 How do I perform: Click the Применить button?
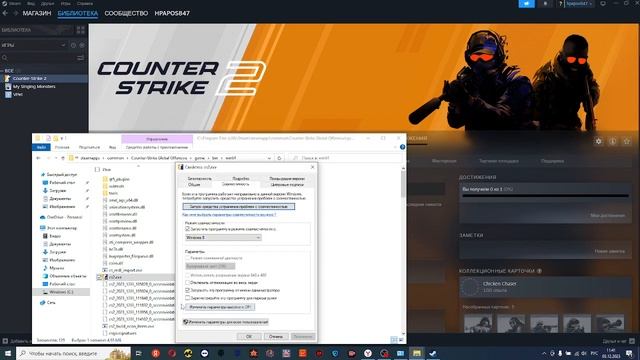(x=303, y=336)
